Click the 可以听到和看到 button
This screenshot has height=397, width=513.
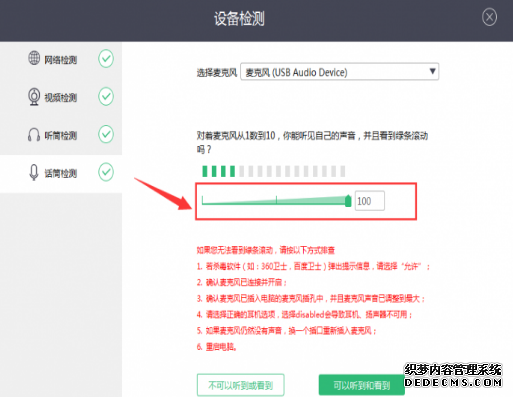tap(362, 385)
